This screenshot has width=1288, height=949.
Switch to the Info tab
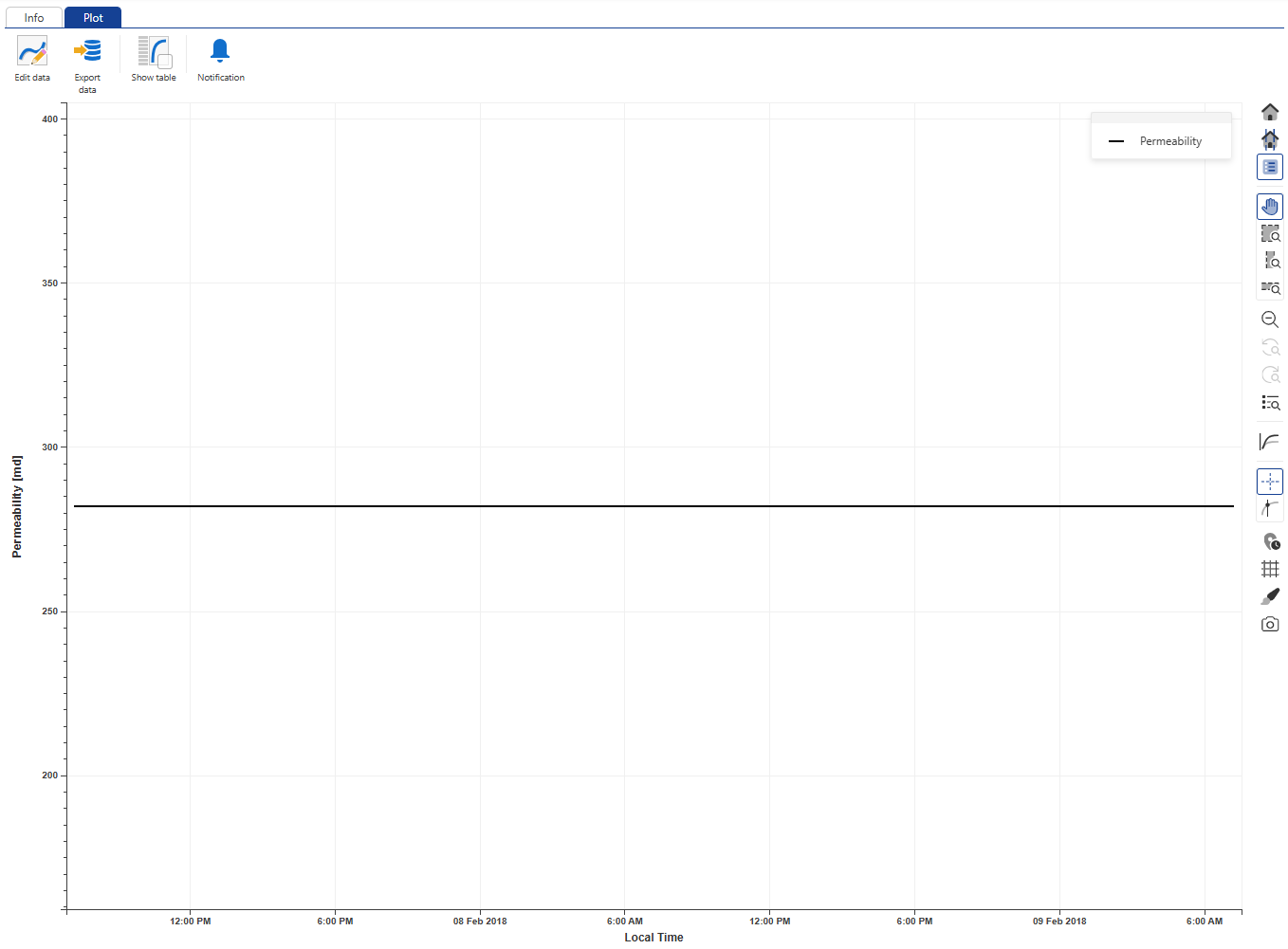[34, 18]
